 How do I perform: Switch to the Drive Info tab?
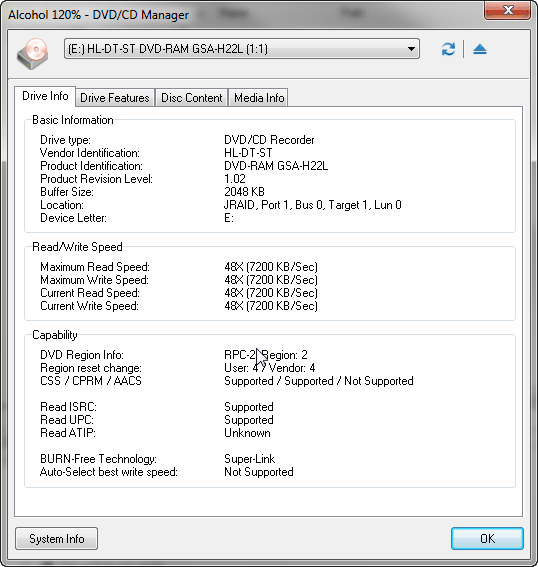[45, 96]
